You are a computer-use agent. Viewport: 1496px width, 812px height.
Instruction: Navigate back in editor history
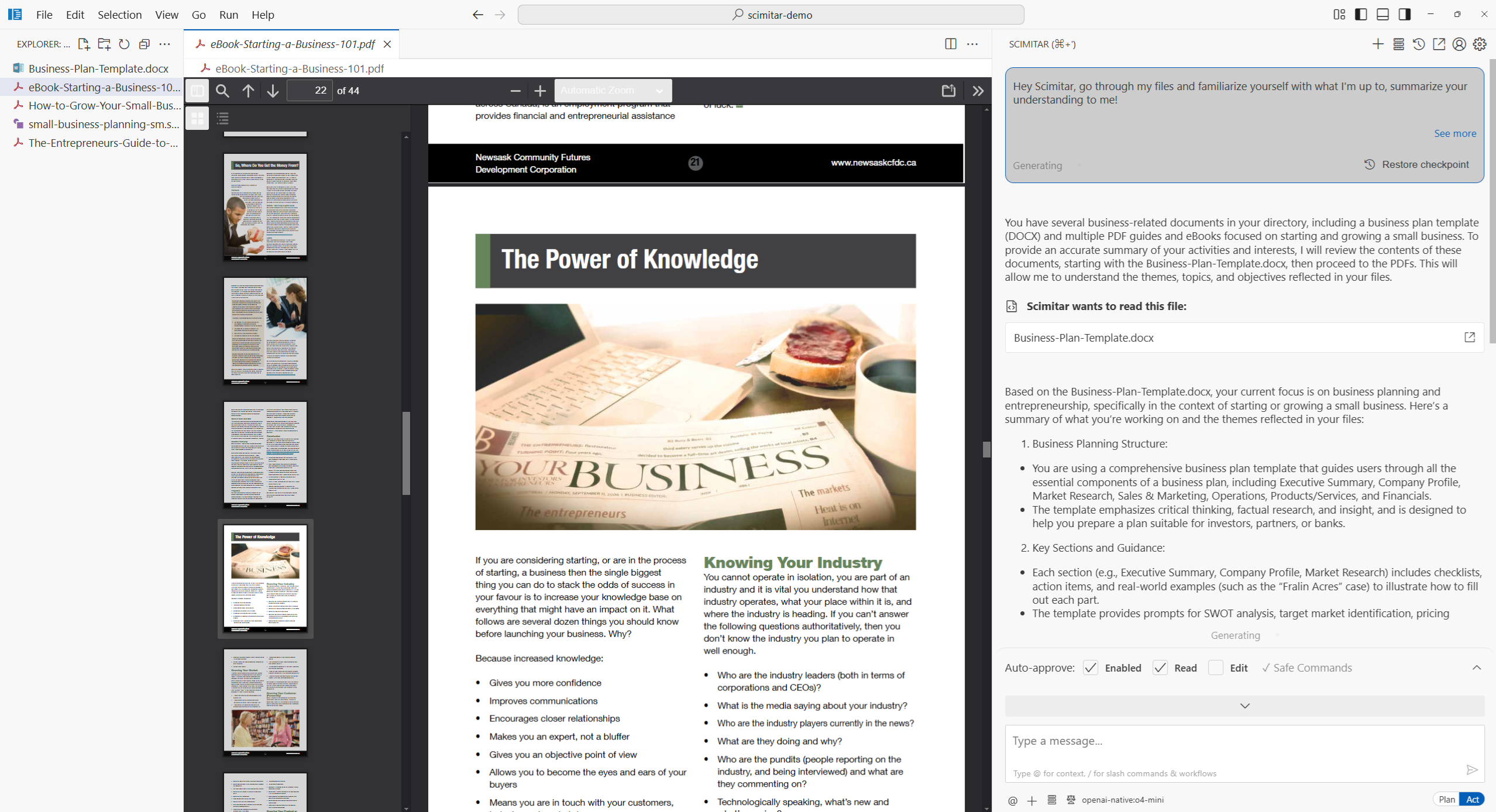478,15
